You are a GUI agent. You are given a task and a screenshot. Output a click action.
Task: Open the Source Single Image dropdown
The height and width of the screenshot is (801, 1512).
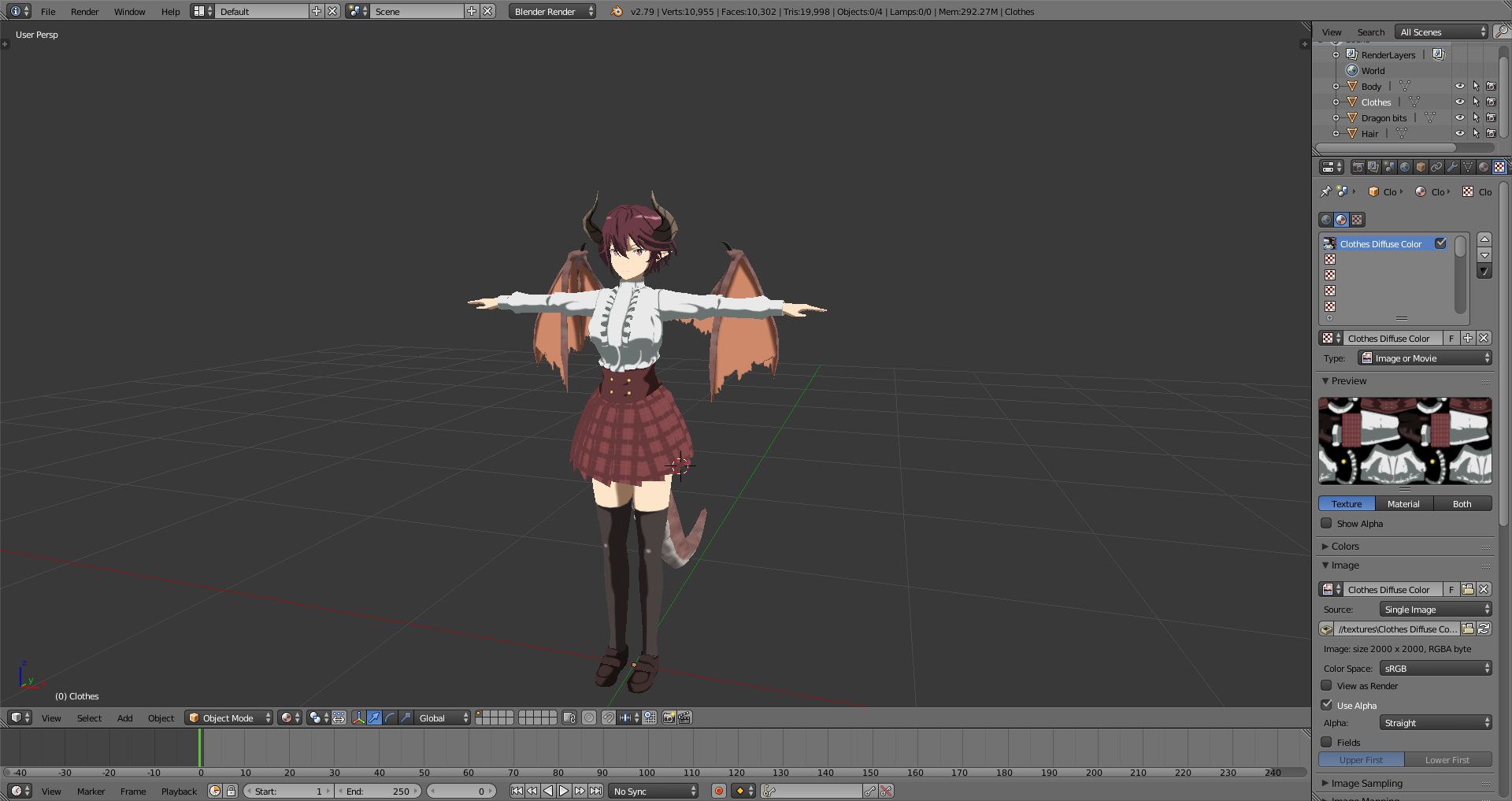pos(1436,610)
